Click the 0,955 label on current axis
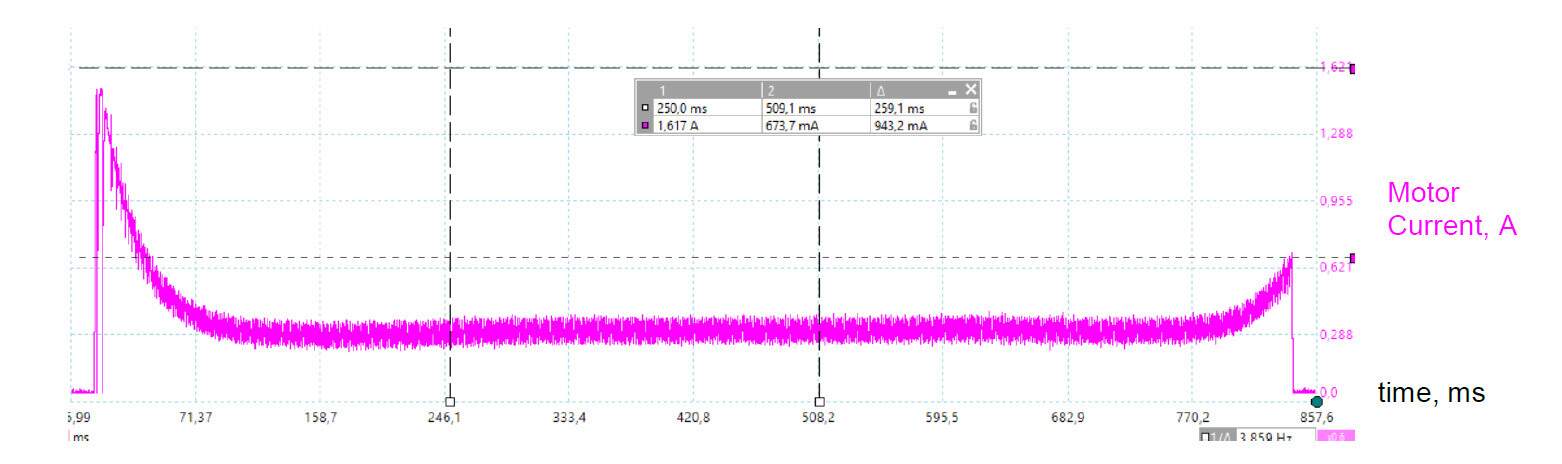 pyautogui.click(x=1336, y=200)
